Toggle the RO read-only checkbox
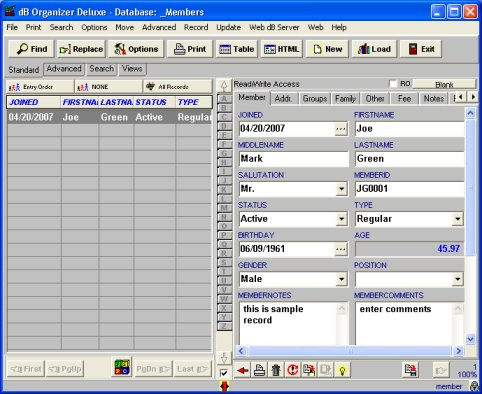 (x=393, y=84)
